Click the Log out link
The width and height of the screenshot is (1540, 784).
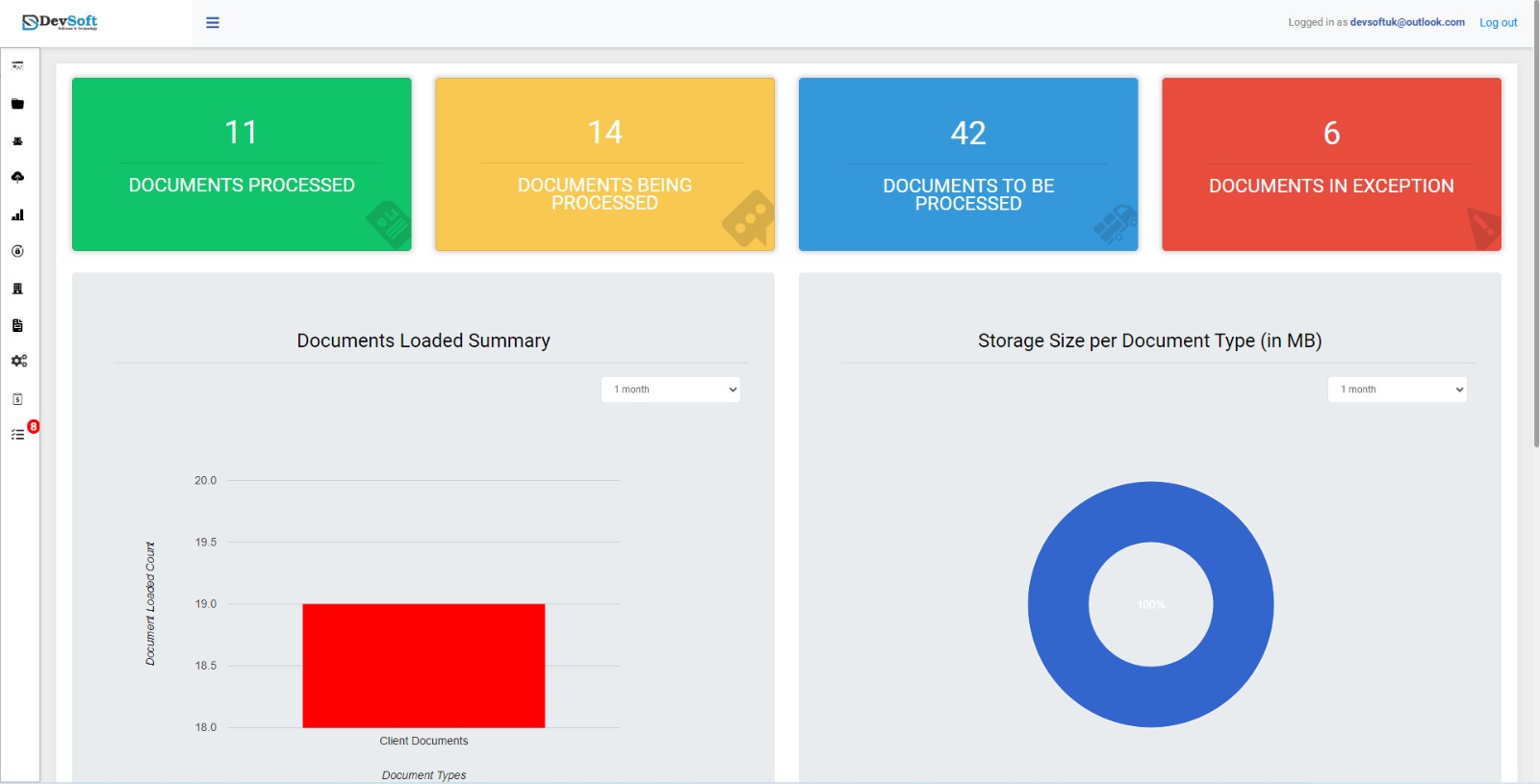click(x=1498, y=23)
